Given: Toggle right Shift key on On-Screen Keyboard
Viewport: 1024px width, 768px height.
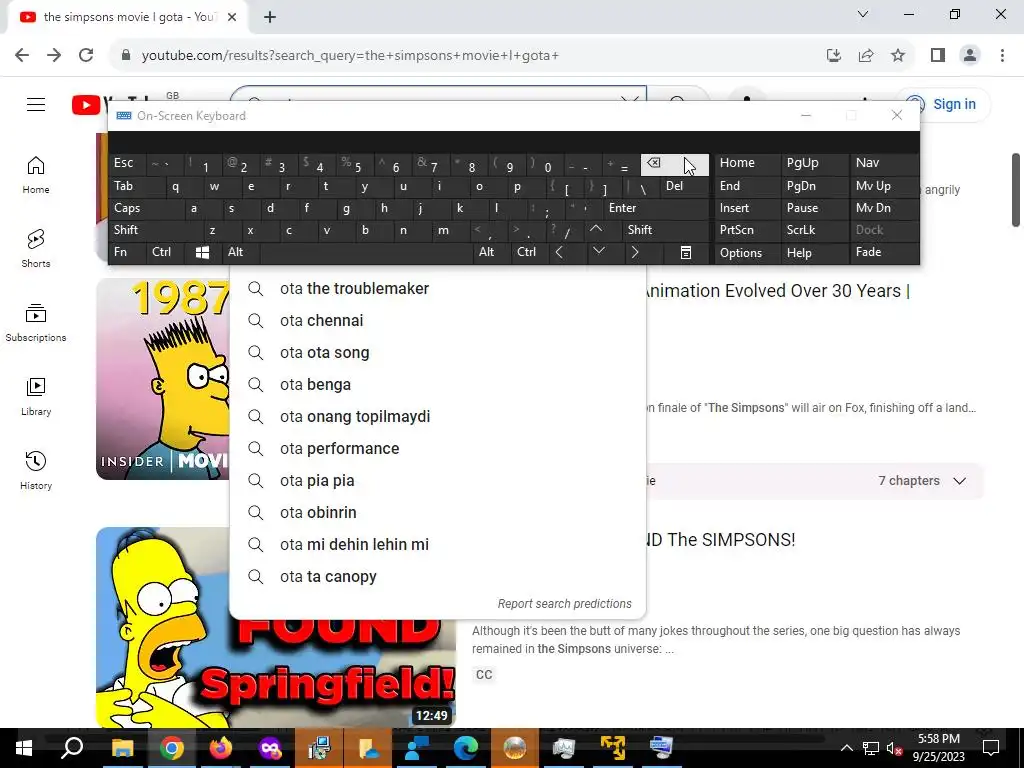Looking at the screenshot, I should (x=665, y=230).
